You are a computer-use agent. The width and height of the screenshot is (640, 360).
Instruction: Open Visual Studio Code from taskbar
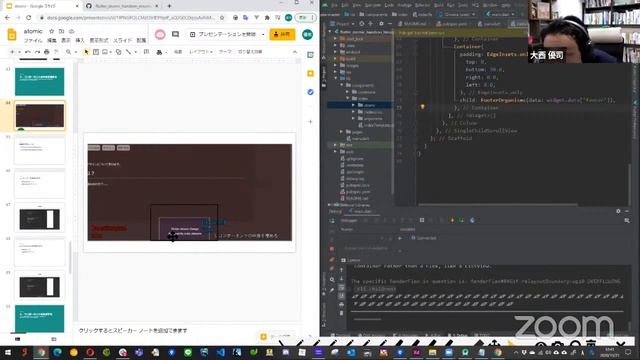[220, 352]
